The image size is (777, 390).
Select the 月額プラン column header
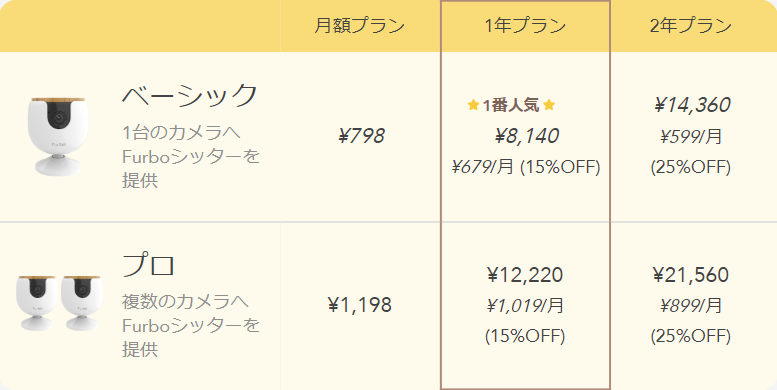coord(360,26)
